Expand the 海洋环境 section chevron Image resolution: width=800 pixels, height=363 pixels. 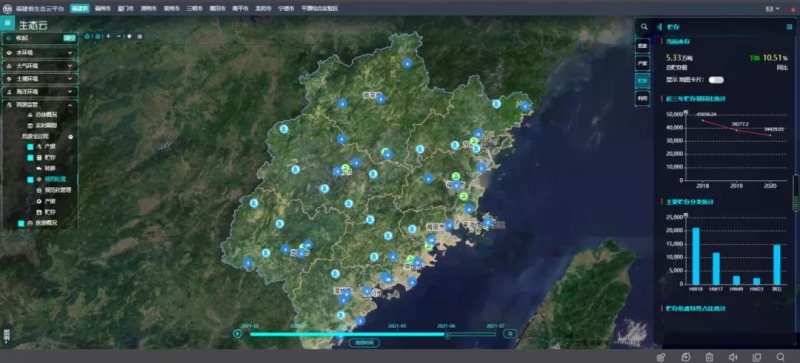pyautogui.click(x=69, y=92)
